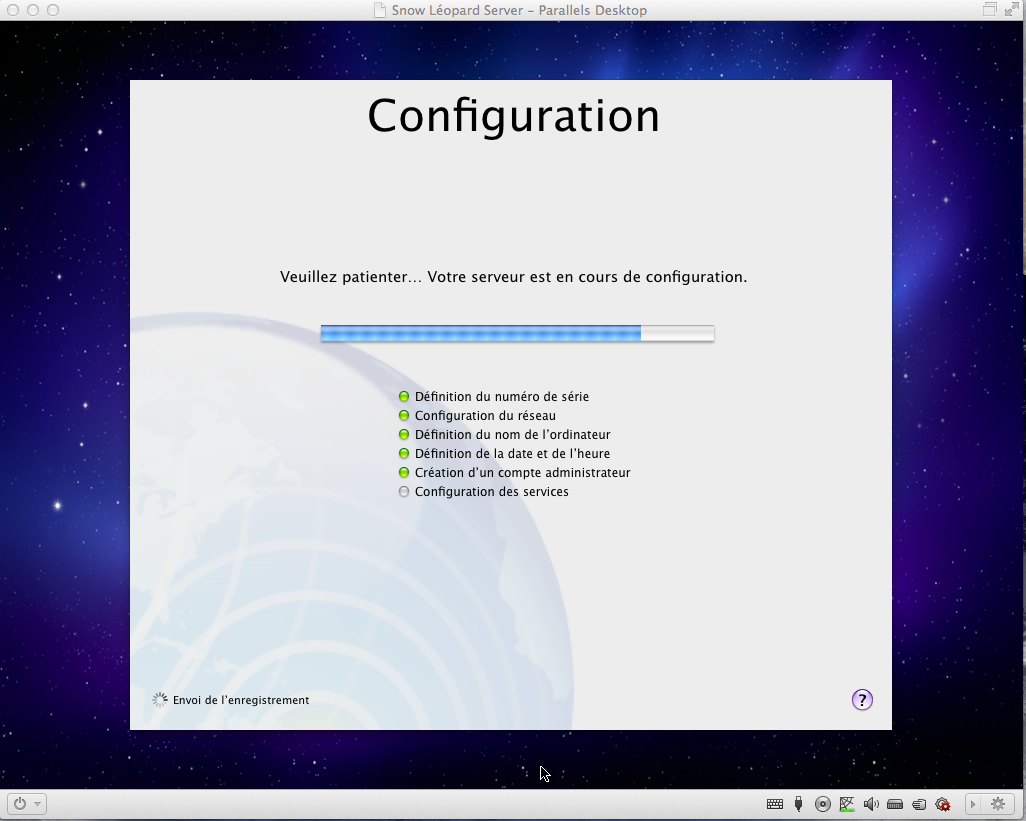Image resolution: width=1026 pixels, height=821 pixels.
Task: Open the power options dropdown arrow
Action: (x=38, y=804)
